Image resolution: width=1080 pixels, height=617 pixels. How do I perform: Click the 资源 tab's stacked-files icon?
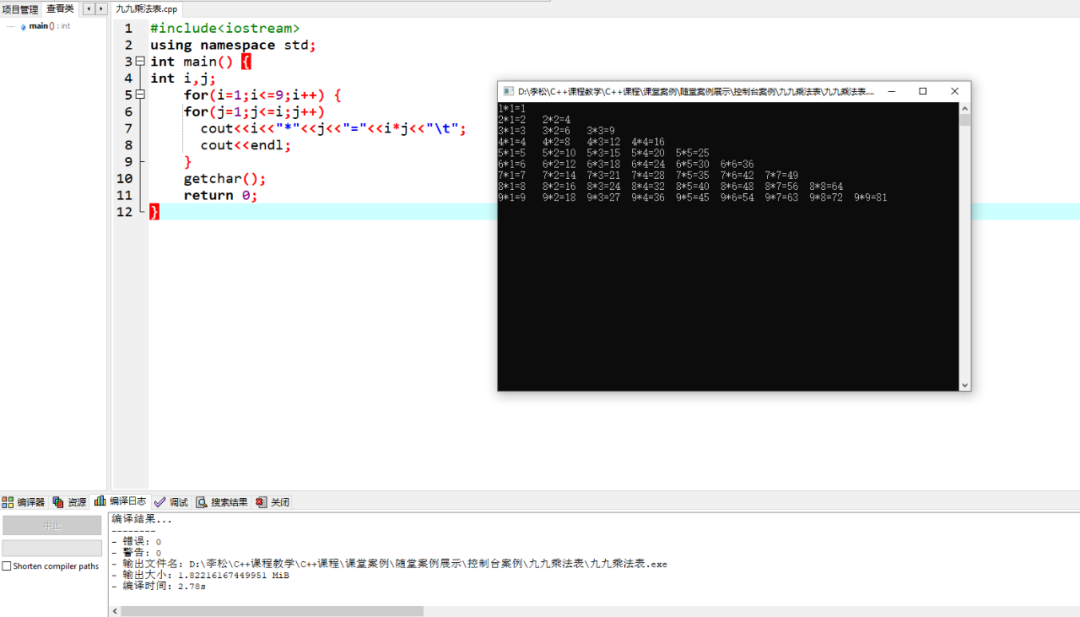click(59, 502)
